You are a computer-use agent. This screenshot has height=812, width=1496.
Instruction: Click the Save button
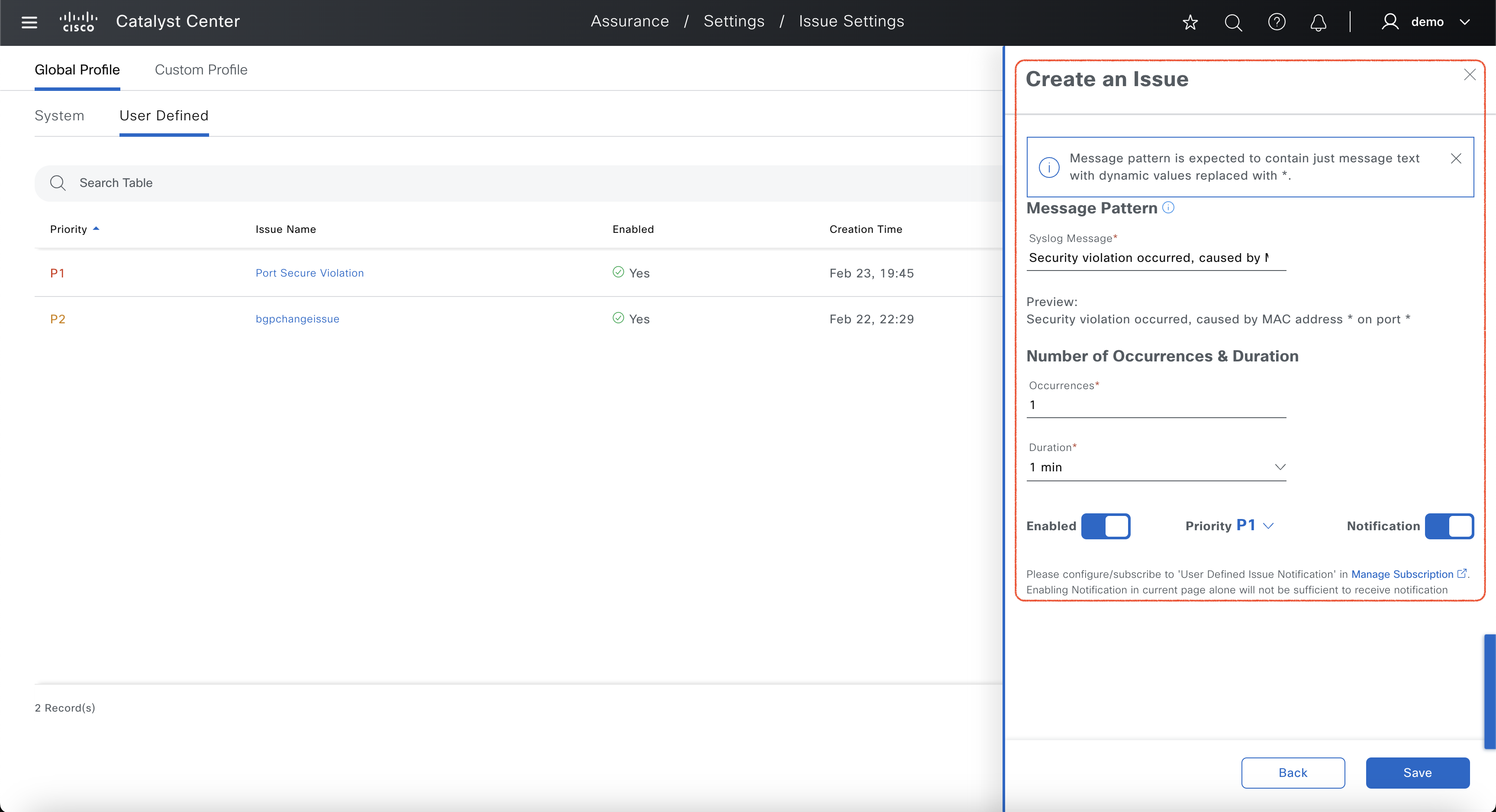click(1417, 773)
